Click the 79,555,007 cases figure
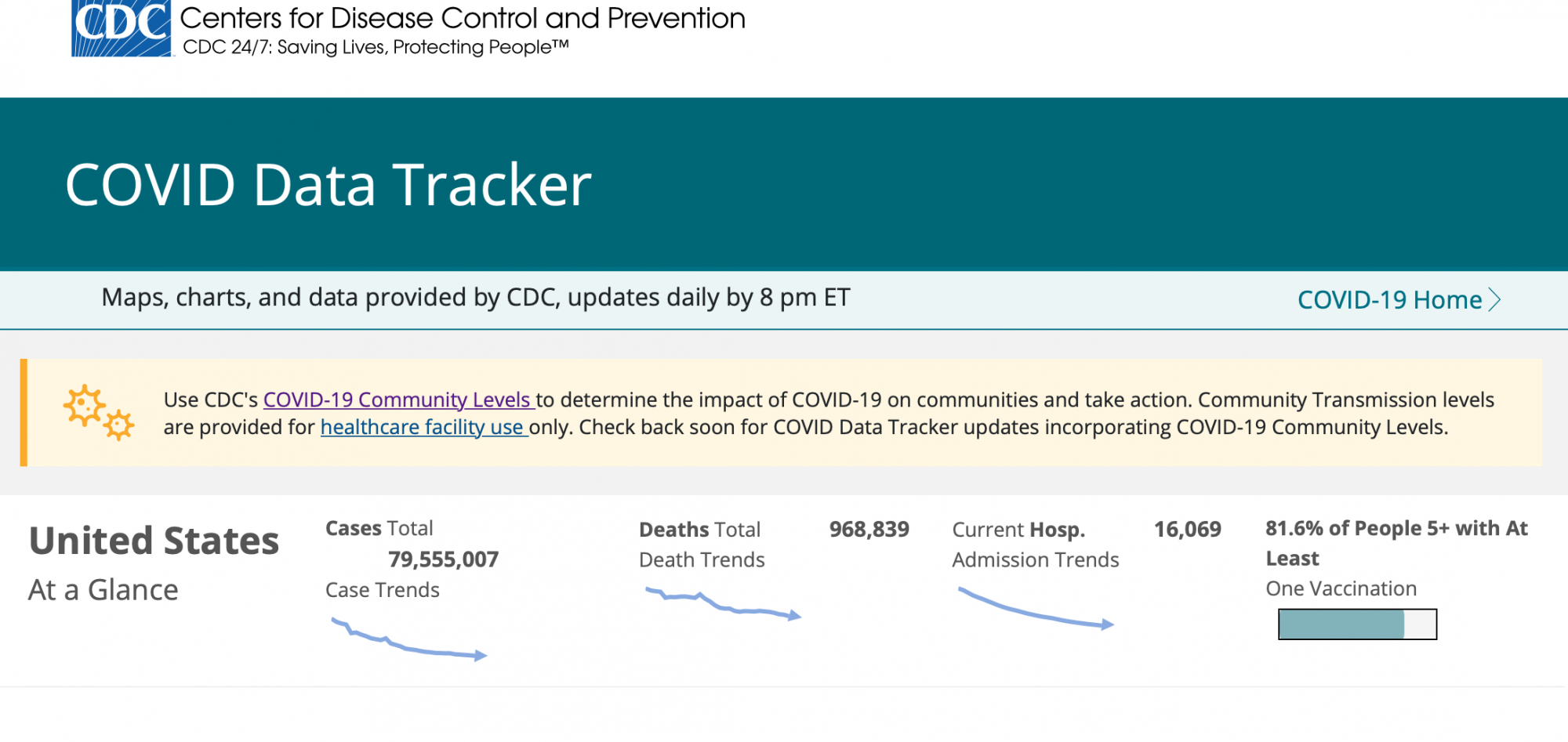 coord(443,559)
